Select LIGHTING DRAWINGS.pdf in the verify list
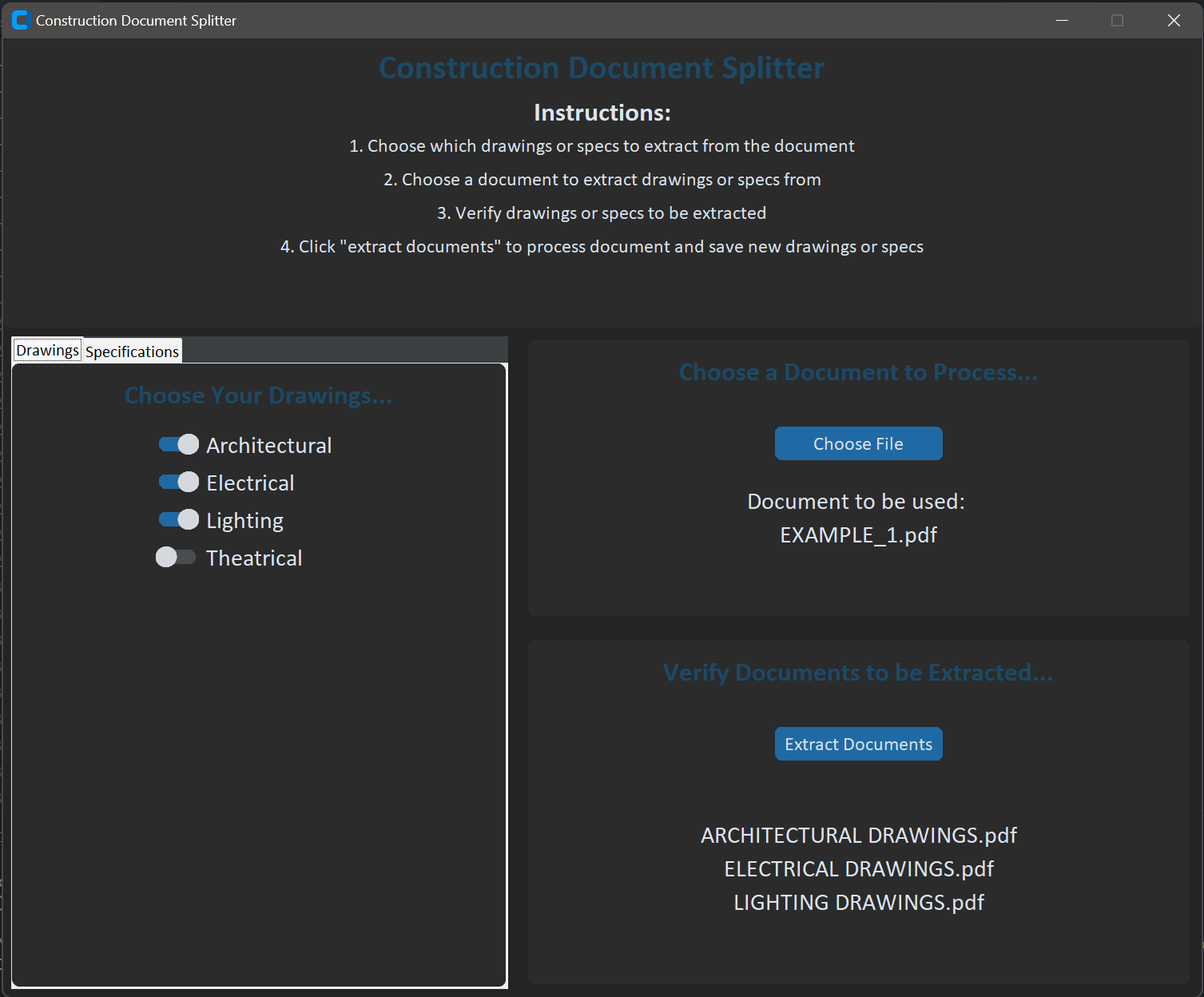The image size is (1204, 997). [858, 903]
